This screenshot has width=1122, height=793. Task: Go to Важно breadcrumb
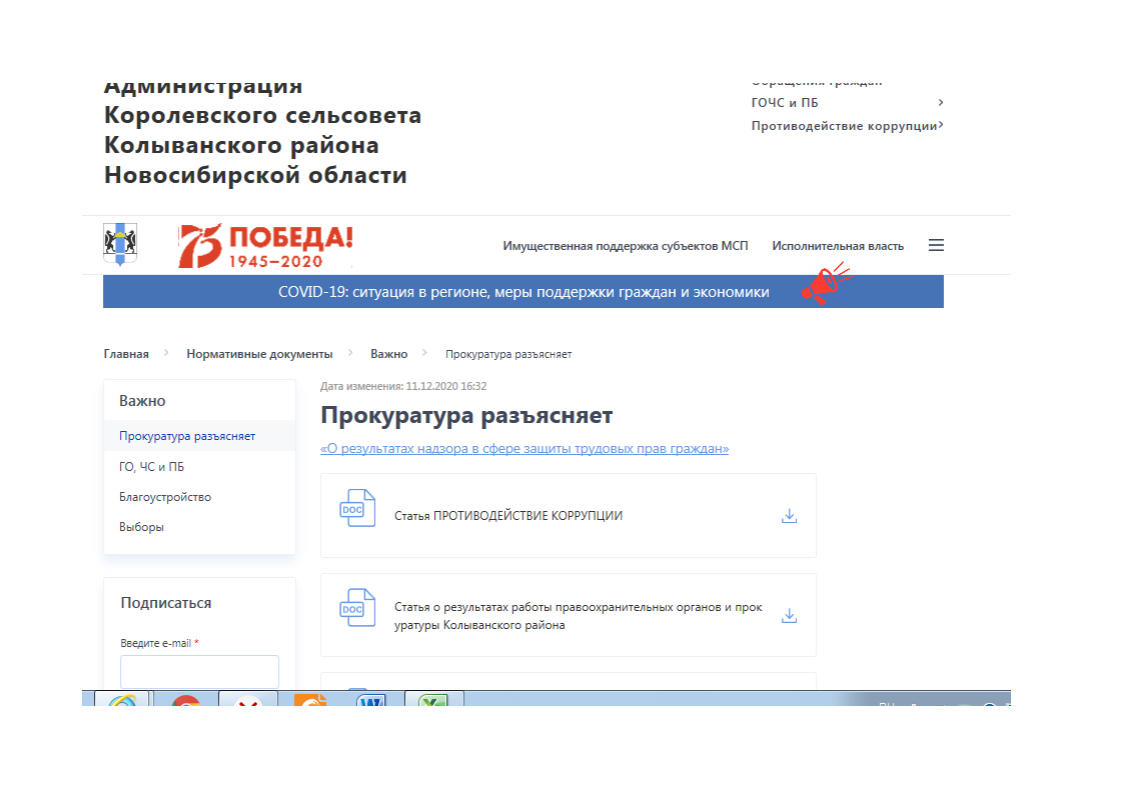pos(389,354)
